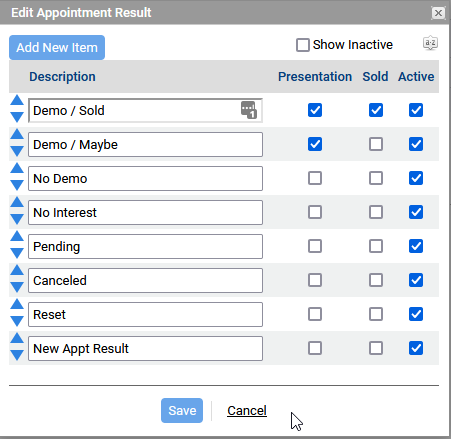451x439 pixels.
Task: Move No Interest row up
Action: coord(17,202)
